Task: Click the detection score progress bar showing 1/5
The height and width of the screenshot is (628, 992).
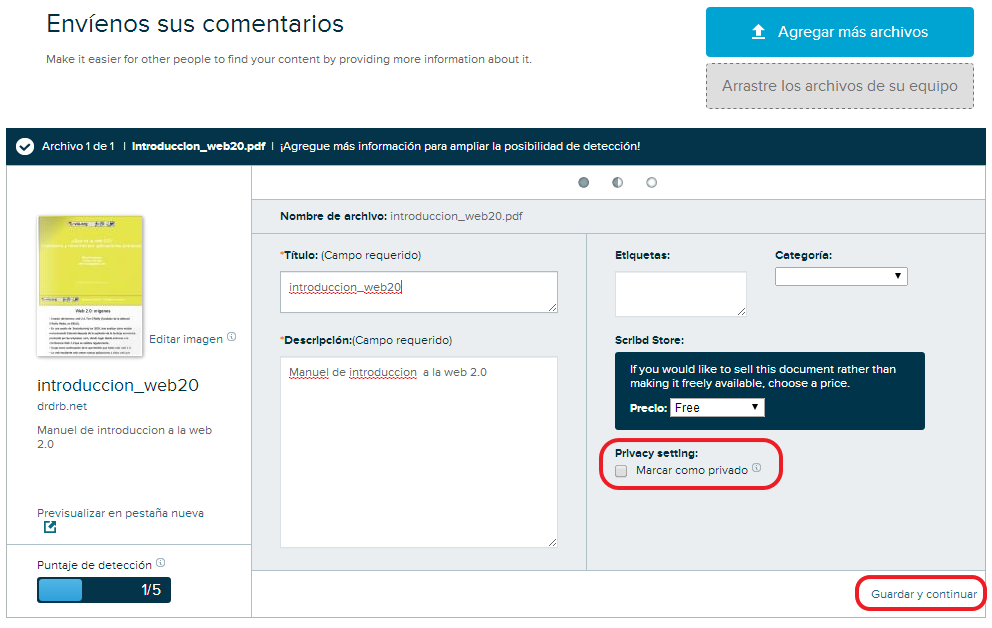Action: tap(103, 589)
